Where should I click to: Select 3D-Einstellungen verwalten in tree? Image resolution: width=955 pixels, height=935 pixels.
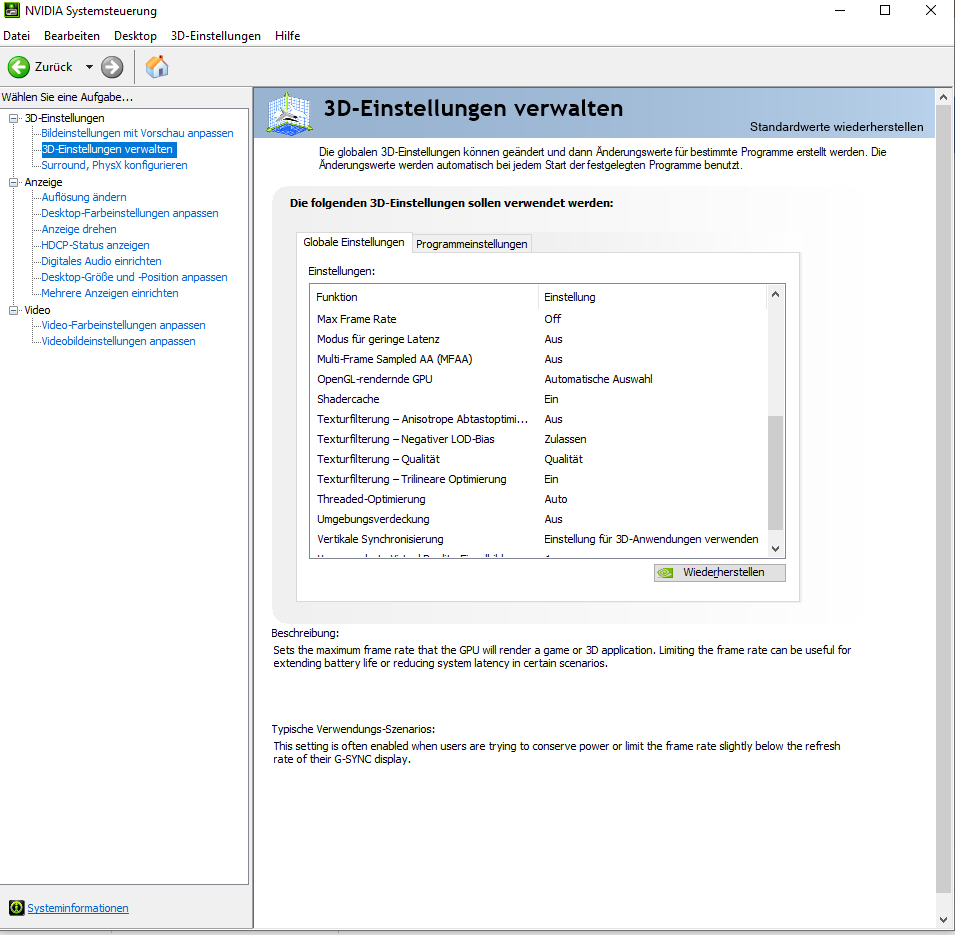click(x=108, y=149)
